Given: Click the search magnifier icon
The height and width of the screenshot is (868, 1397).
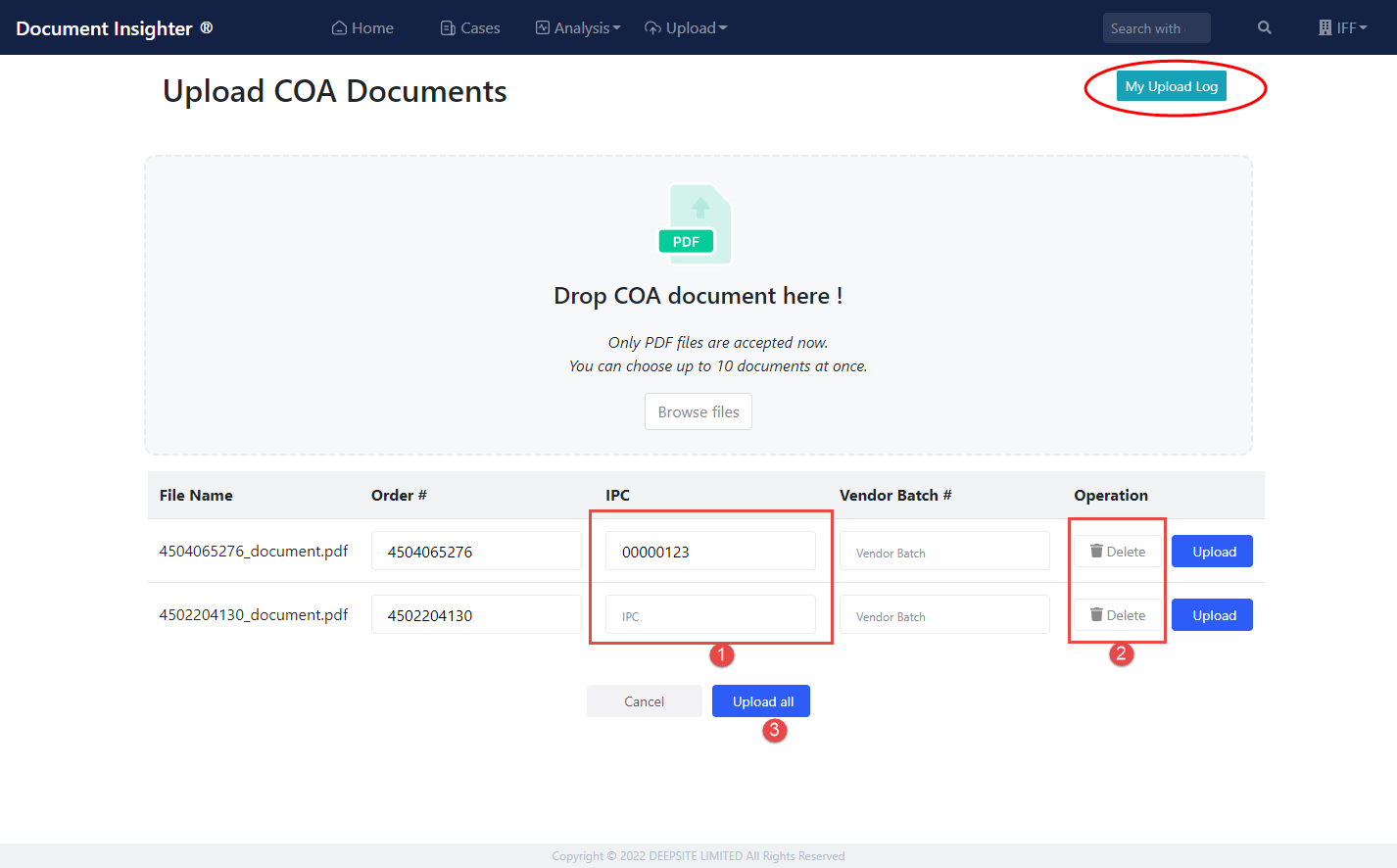Looking at the screenshot, I should [x=1264, y=28].
